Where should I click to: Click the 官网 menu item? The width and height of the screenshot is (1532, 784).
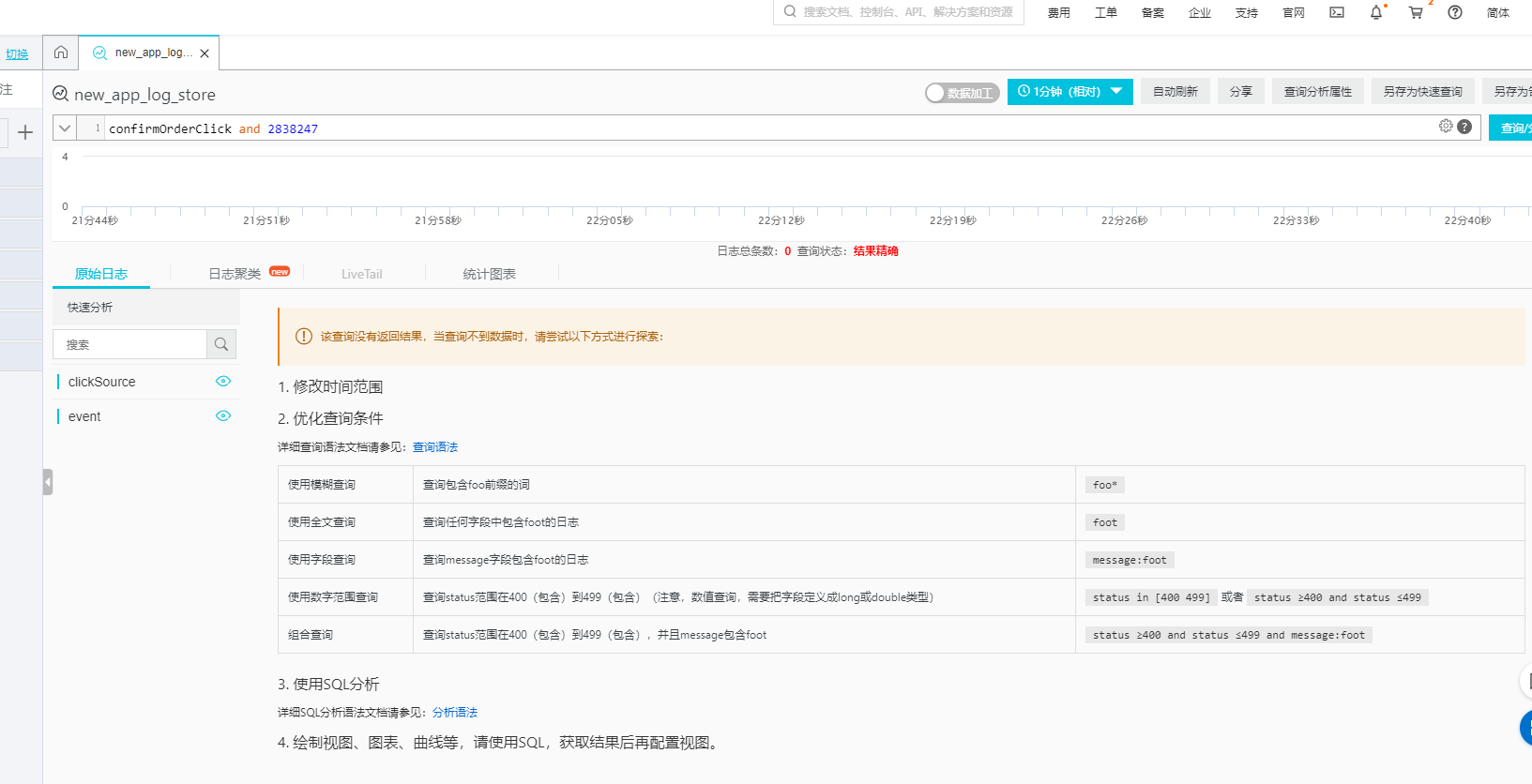[1294, 13]
